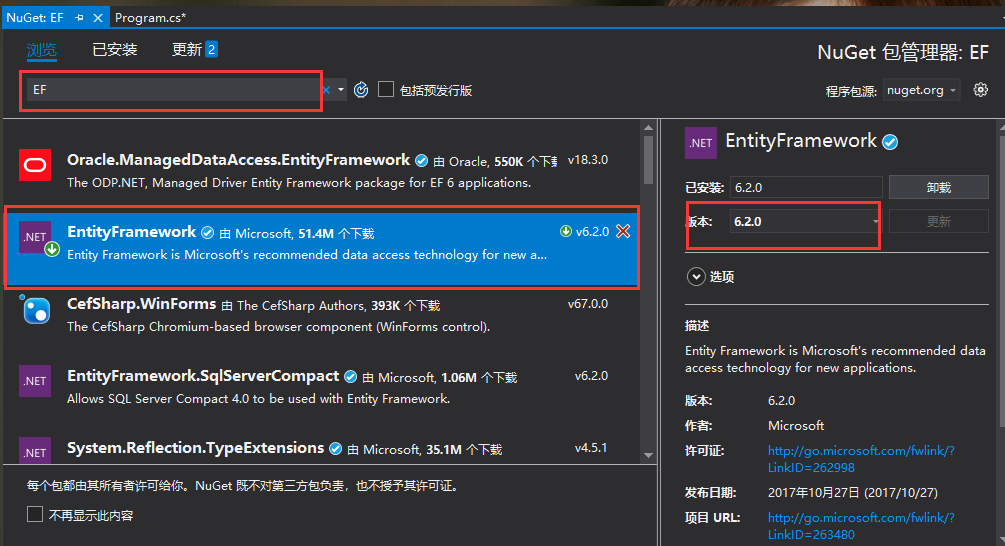1005x546 pixels.
Task: Refresh the package list
Action: (x=361, y=90)
